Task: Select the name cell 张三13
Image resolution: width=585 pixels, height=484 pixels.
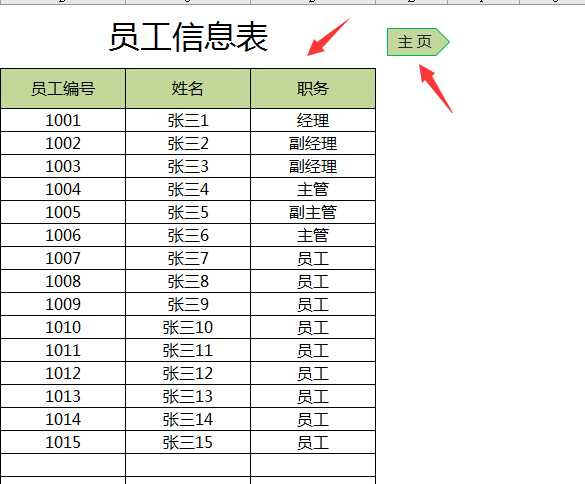Action: (188, 396)
